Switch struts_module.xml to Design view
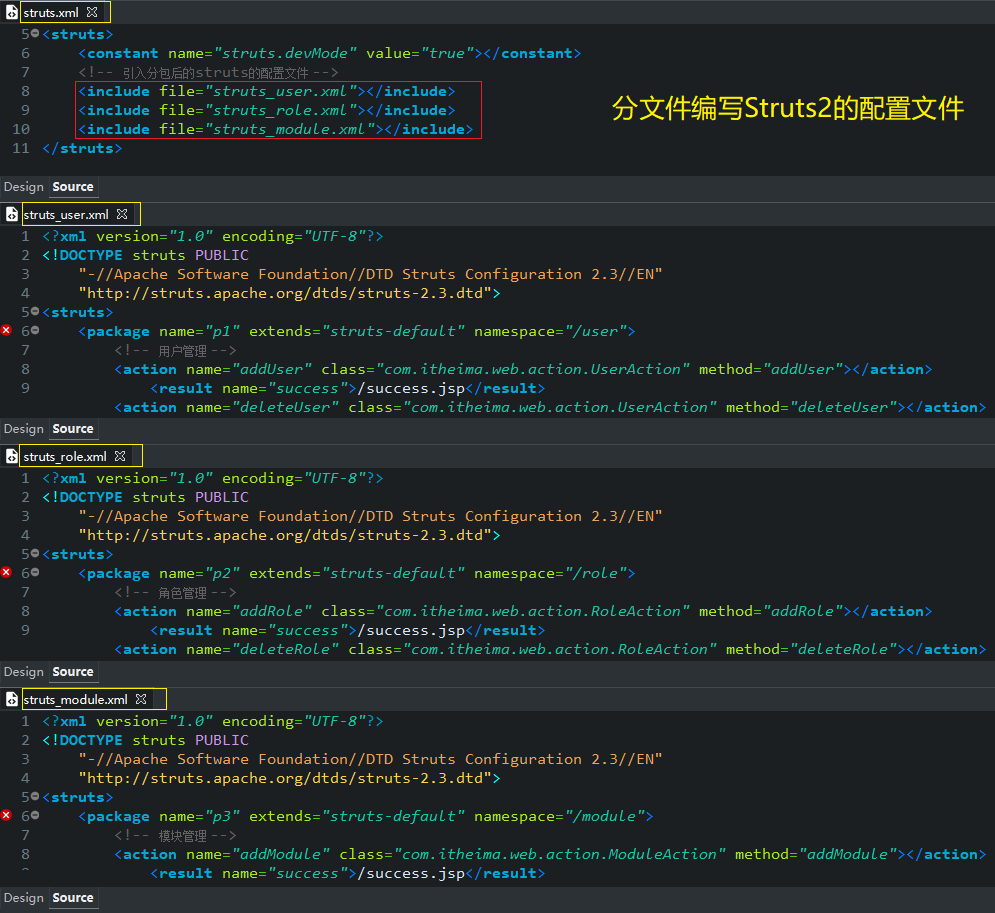Image resolution: width=995 pixels, height=913 pixels. [x=23, y=898]
